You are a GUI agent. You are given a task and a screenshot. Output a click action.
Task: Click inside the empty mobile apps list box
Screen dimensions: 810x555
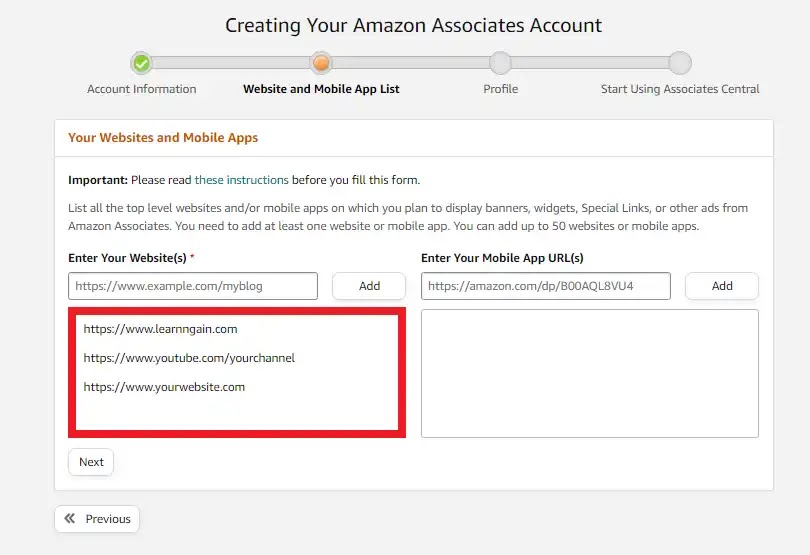590,373
